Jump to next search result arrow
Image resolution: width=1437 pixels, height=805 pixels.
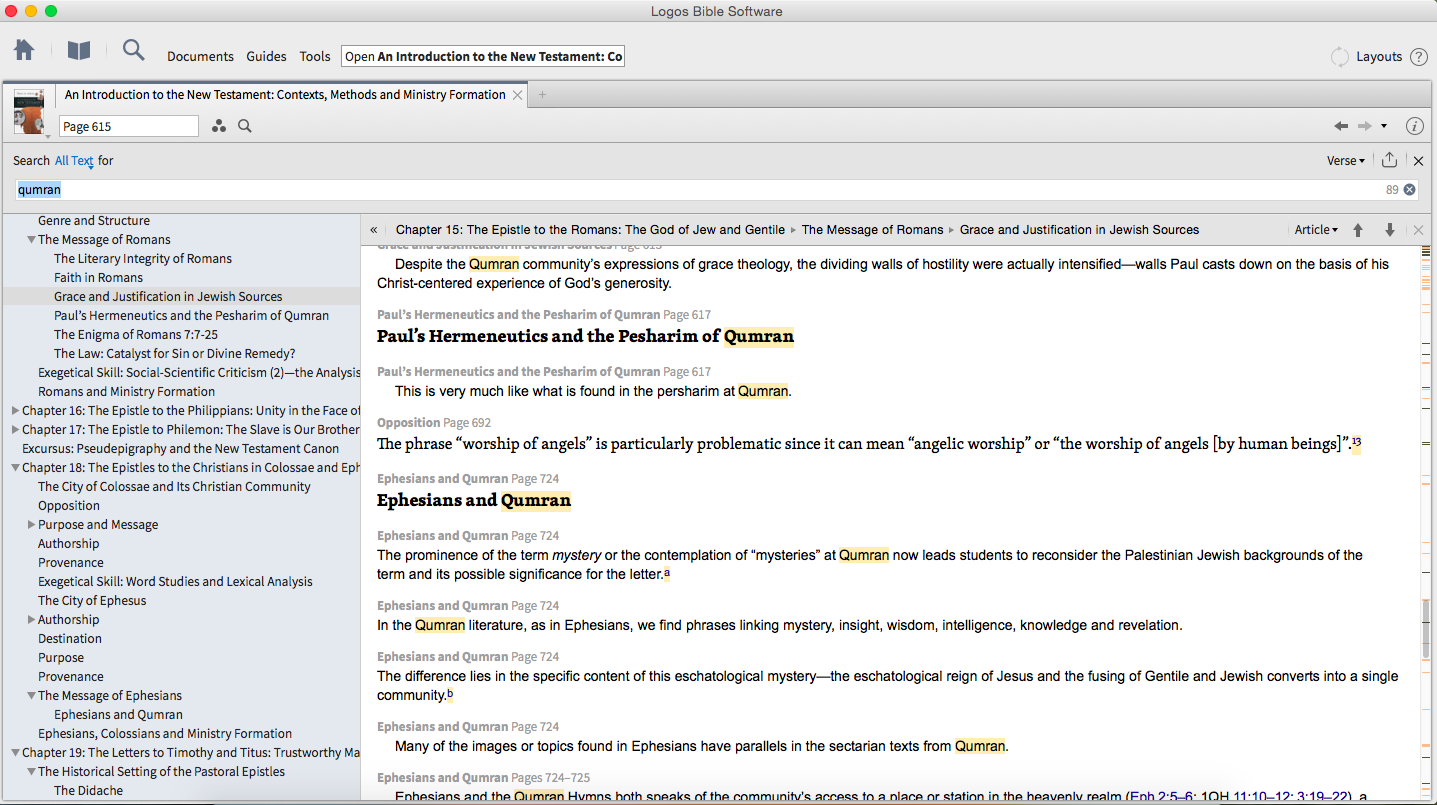pos(1389,230)
